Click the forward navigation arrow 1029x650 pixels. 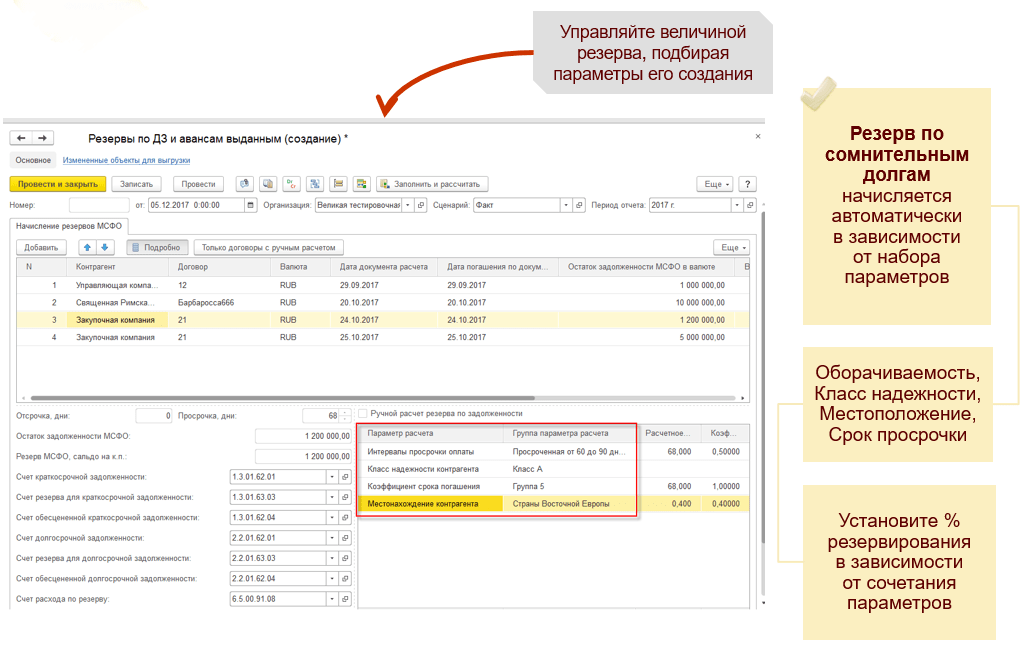click(42, 138)
